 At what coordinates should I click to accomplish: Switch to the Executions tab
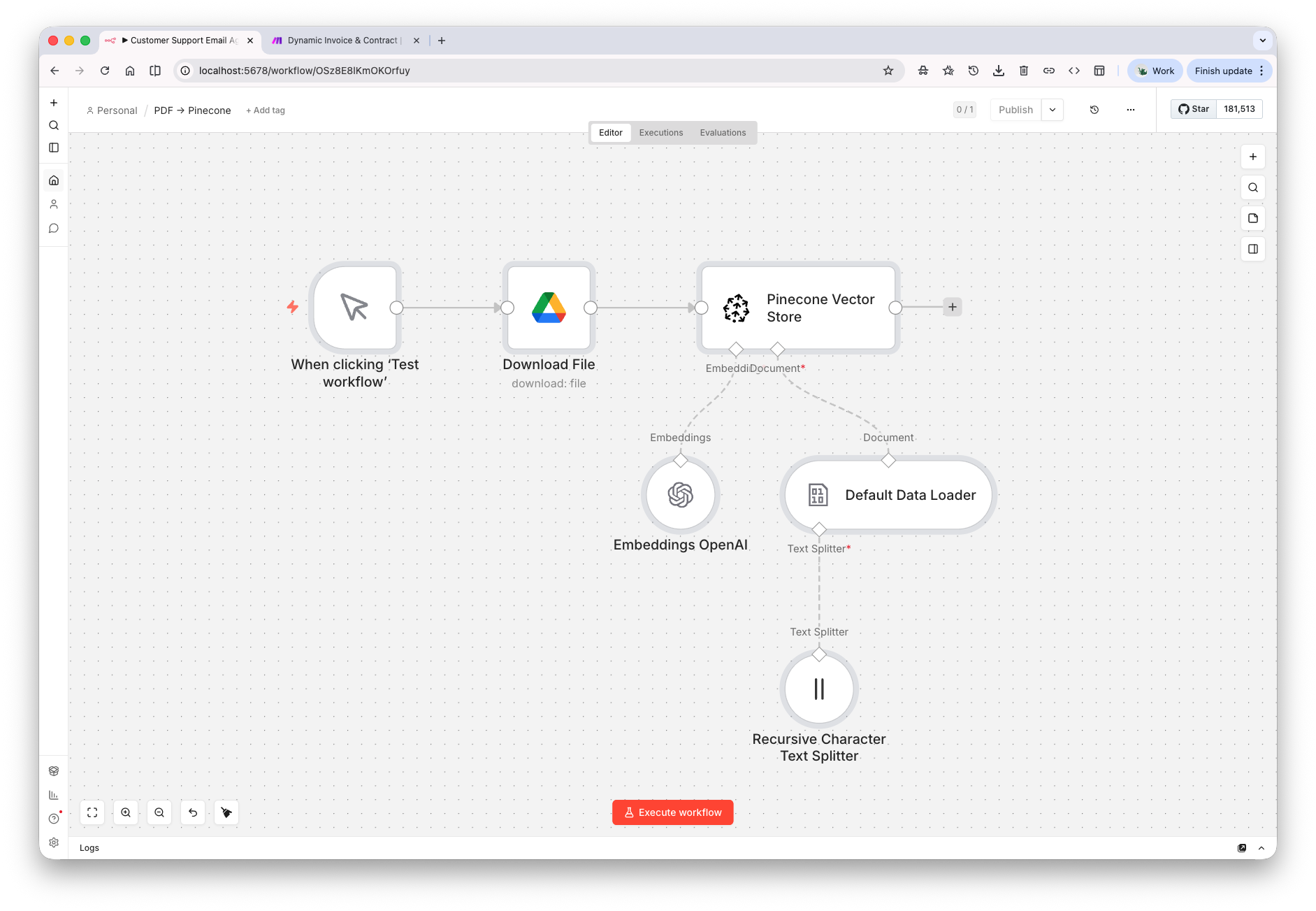pyautogui.click(x=660, y=132)
